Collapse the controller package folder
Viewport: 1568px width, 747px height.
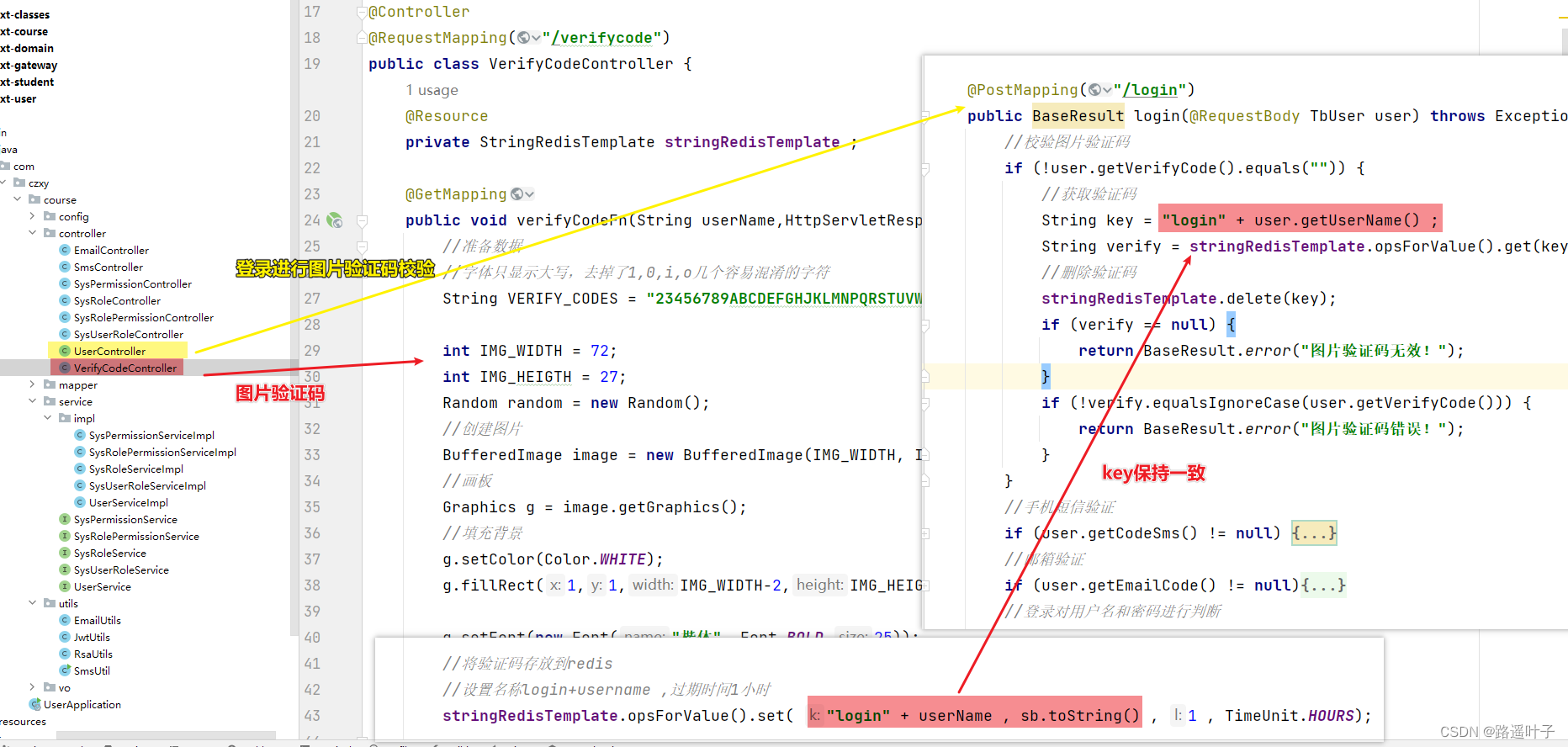(33, 233)
